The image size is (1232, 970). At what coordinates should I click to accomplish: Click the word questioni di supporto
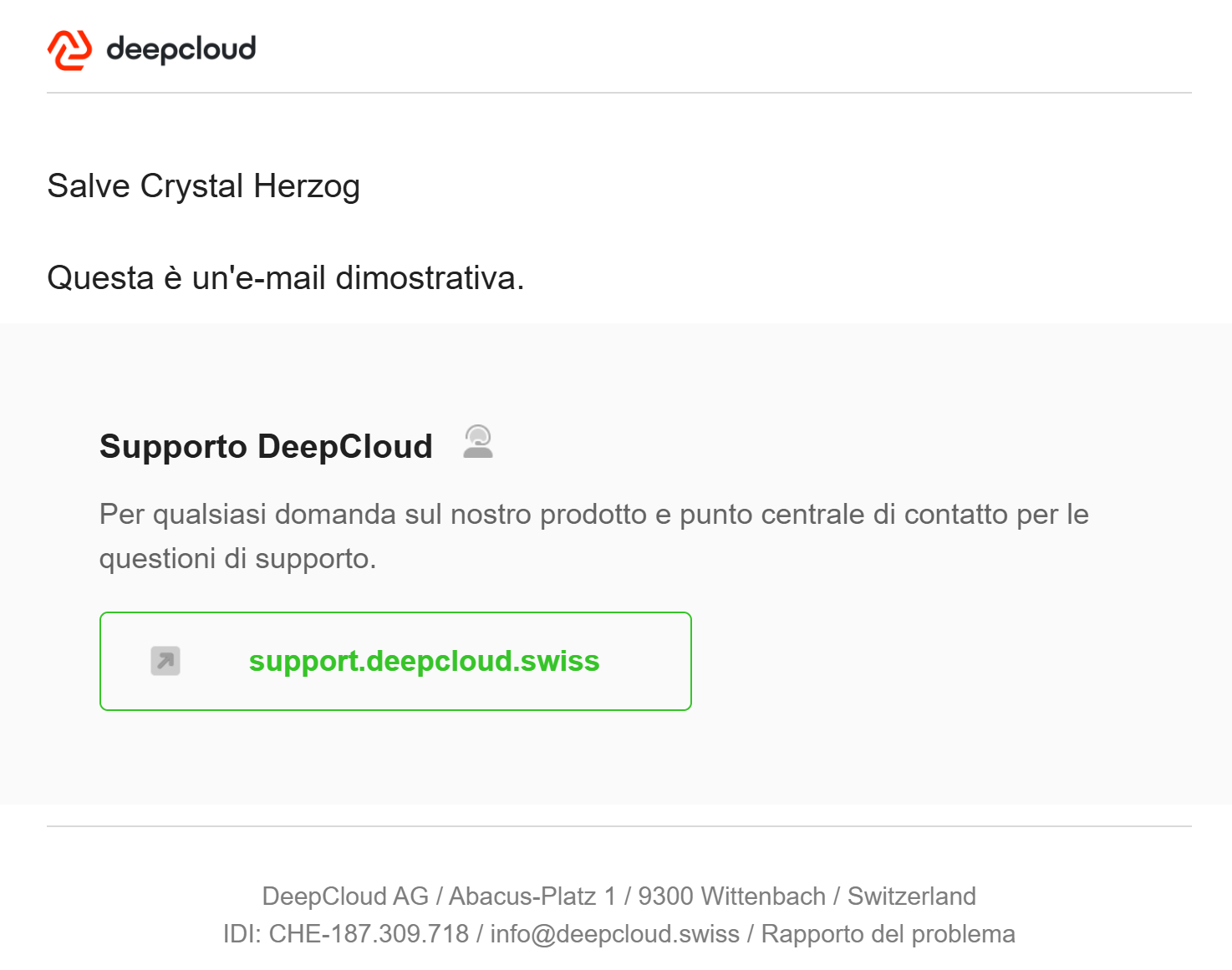(237, 558)
